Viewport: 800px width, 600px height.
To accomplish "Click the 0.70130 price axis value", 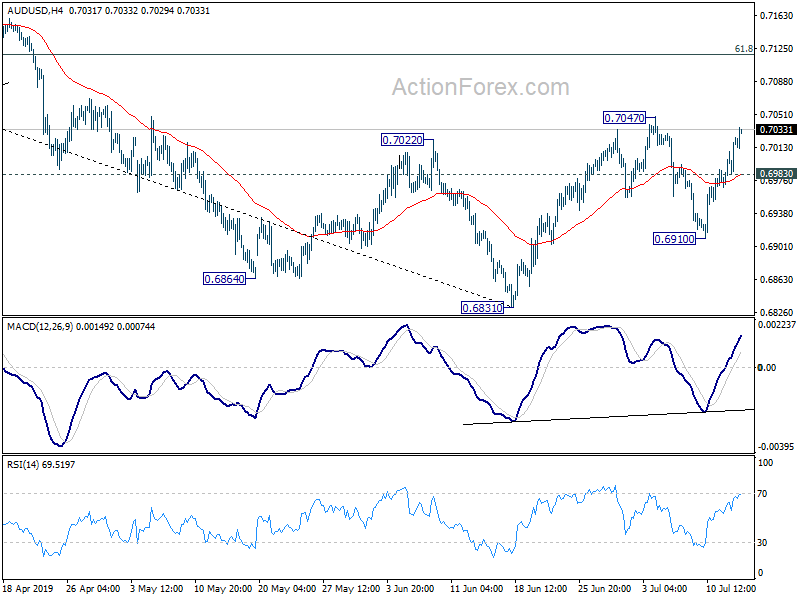I will [x=777, y=147].
